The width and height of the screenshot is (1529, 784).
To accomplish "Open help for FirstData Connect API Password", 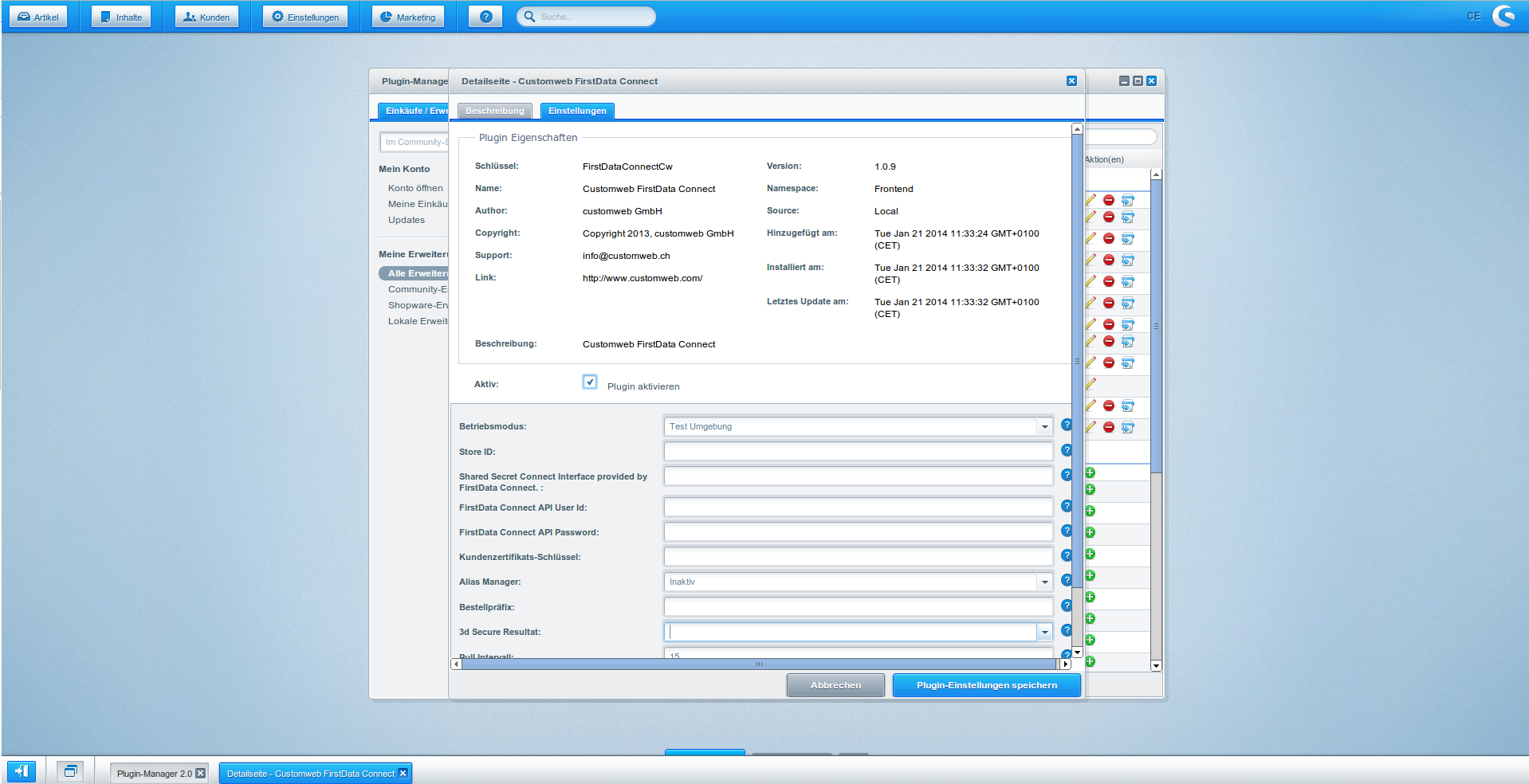I will tap(1066, 531).
